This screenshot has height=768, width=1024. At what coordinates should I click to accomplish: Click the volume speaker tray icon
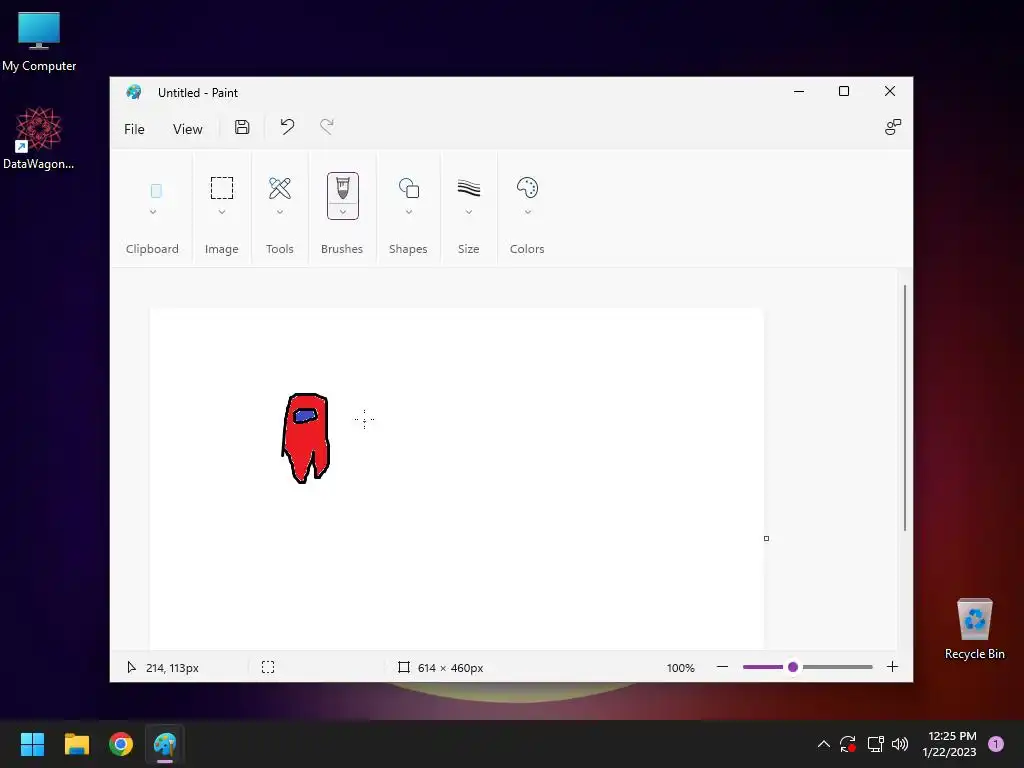coord(900,744)
